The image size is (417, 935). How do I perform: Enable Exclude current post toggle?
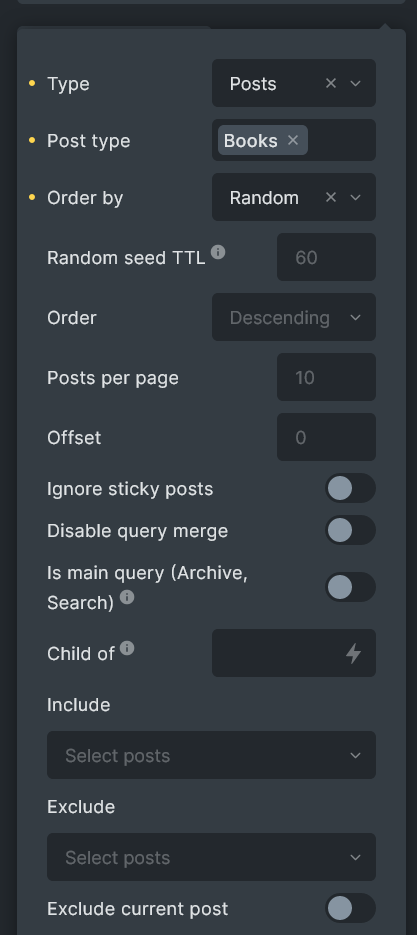click(350, 908)
